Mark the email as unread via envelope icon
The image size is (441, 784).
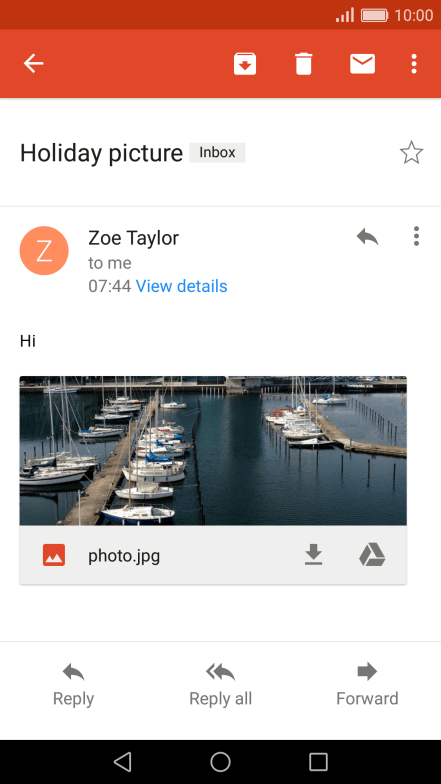[x=362, y=64]
